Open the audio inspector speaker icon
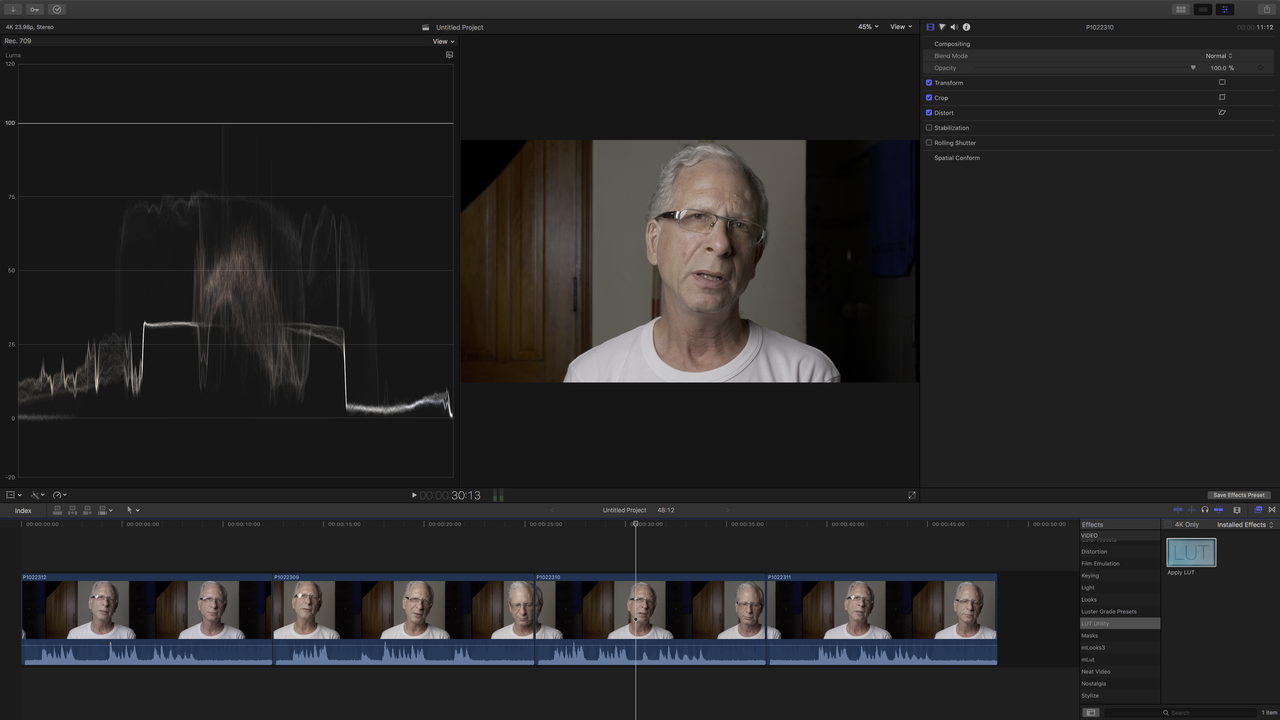Image resolution: width=1280 pixels, height=720 pixels. pyautogui.click(x=954, y=27)
